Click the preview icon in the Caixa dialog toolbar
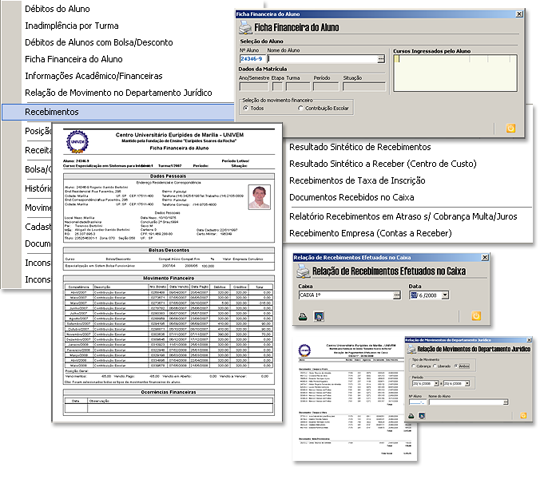This screenshot has width=540, height=479. (319, 316)
